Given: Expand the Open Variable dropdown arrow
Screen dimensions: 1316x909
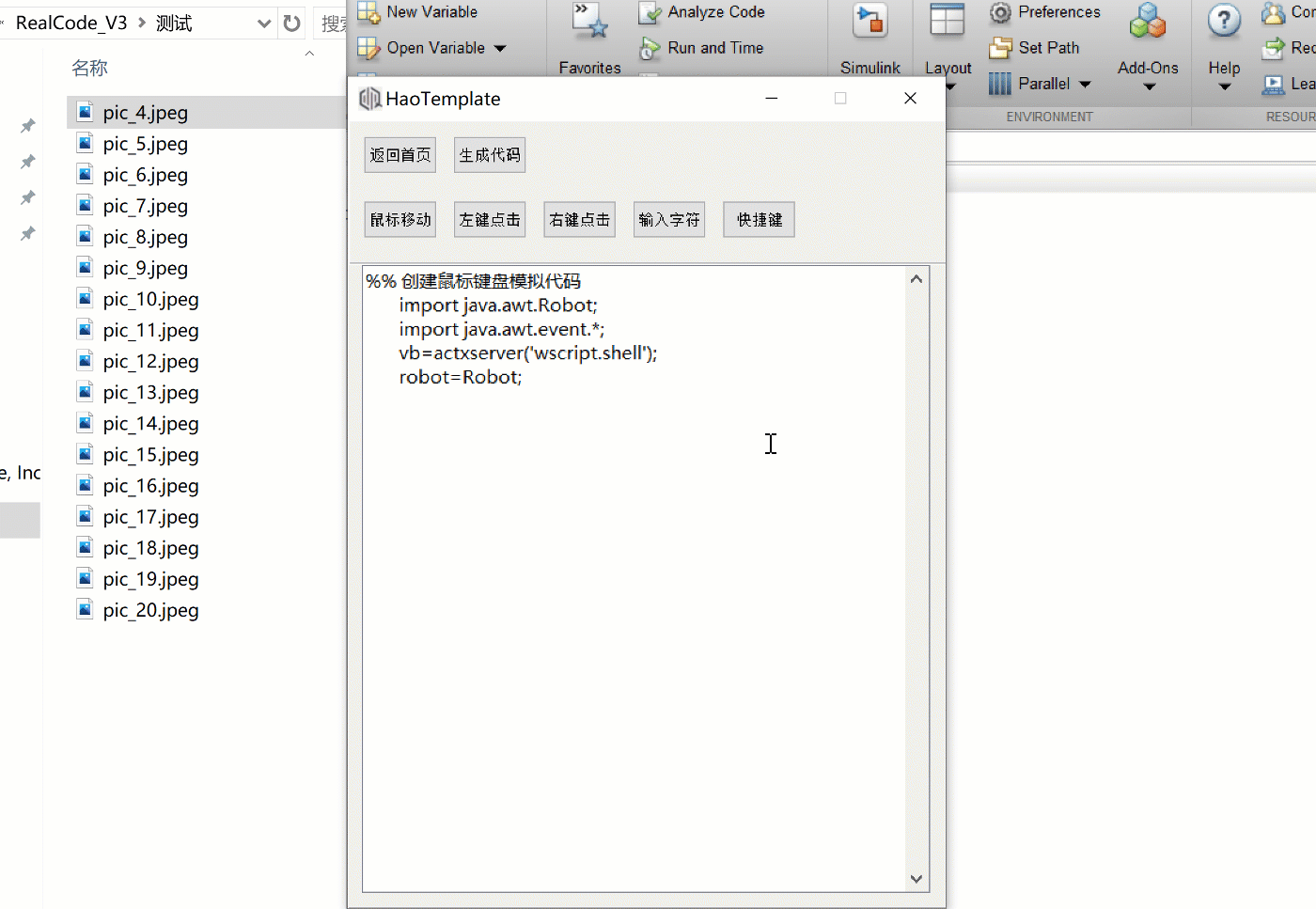Looking at the screenshot, I should click(x=501, y=47).
